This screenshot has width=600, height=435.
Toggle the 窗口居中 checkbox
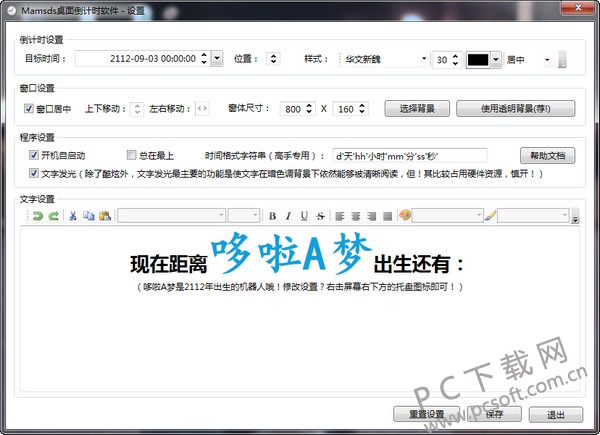(29, 108)
